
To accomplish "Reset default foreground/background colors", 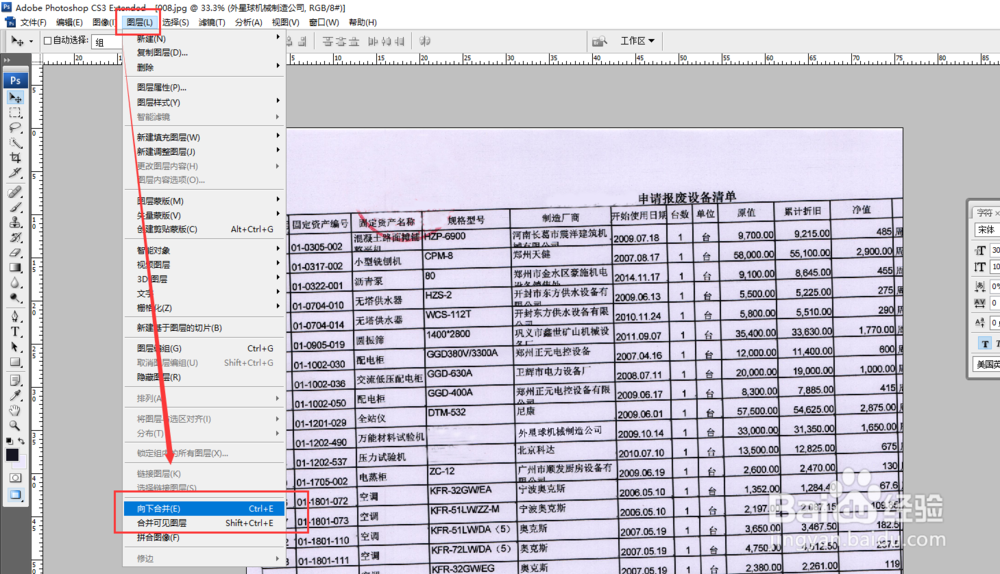I will (x=9, y=441).
